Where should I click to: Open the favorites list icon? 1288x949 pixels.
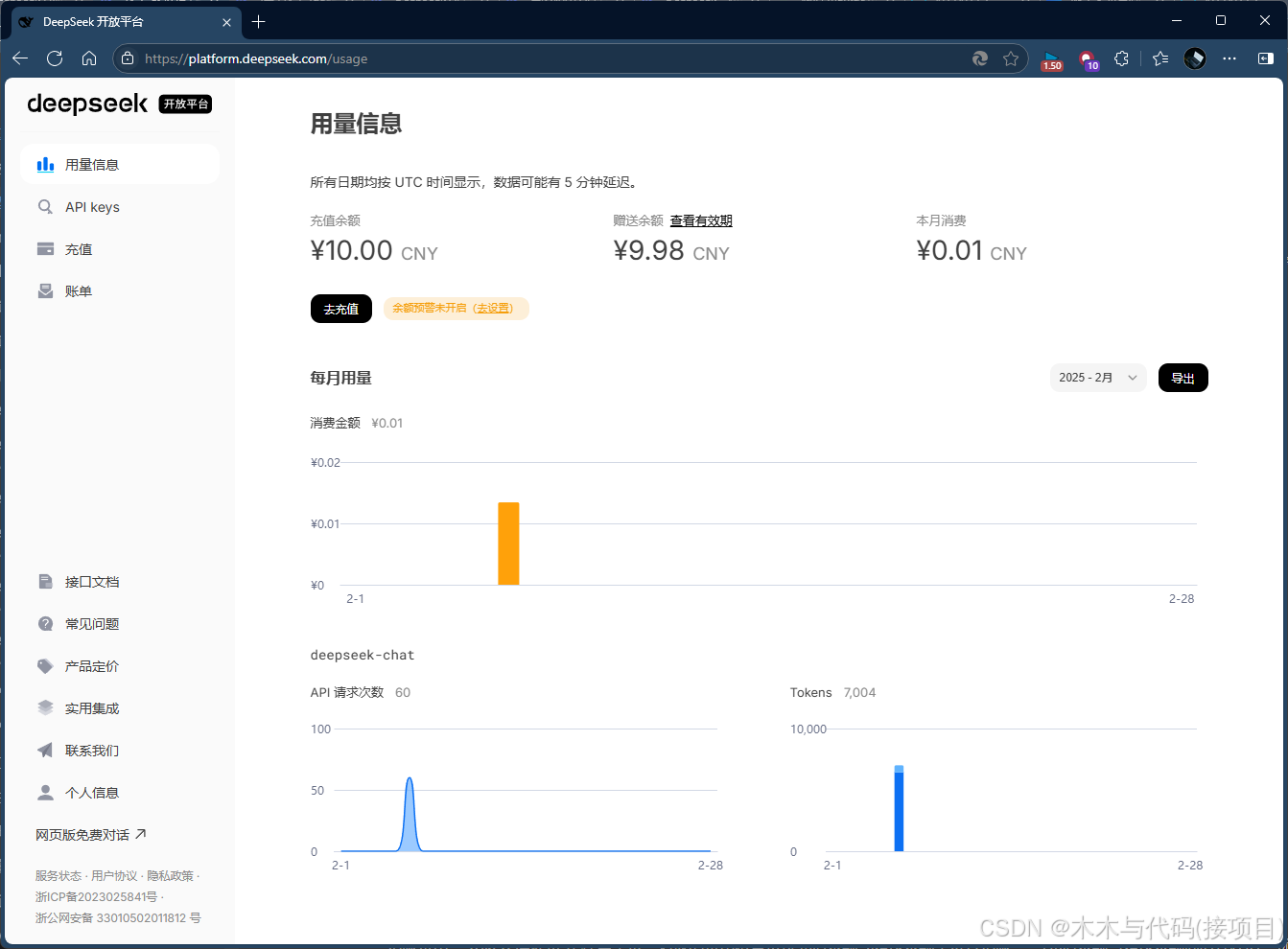click(x=1160, y=58)
